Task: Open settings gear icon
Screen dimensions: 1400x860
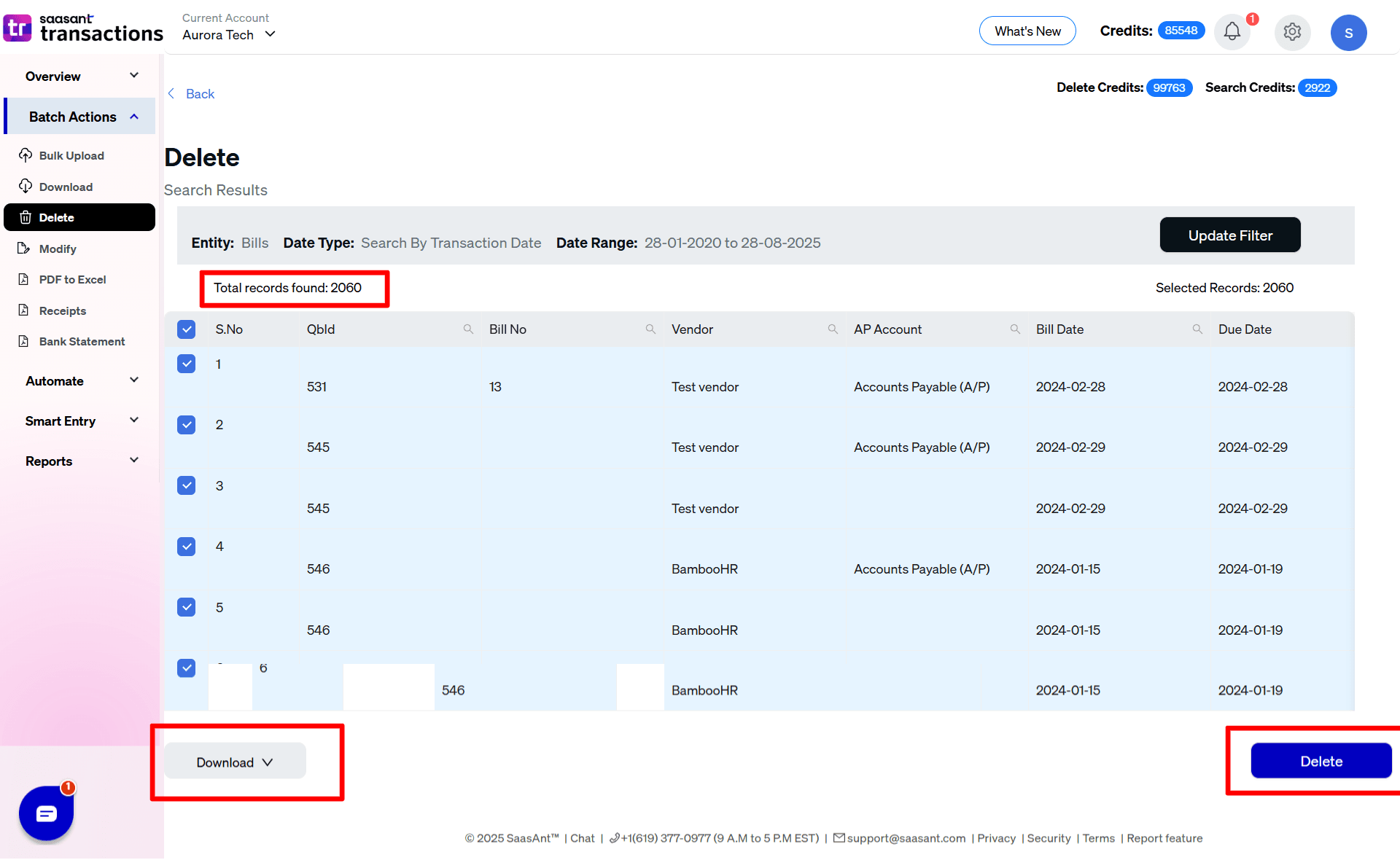Action: [1292, 32]
